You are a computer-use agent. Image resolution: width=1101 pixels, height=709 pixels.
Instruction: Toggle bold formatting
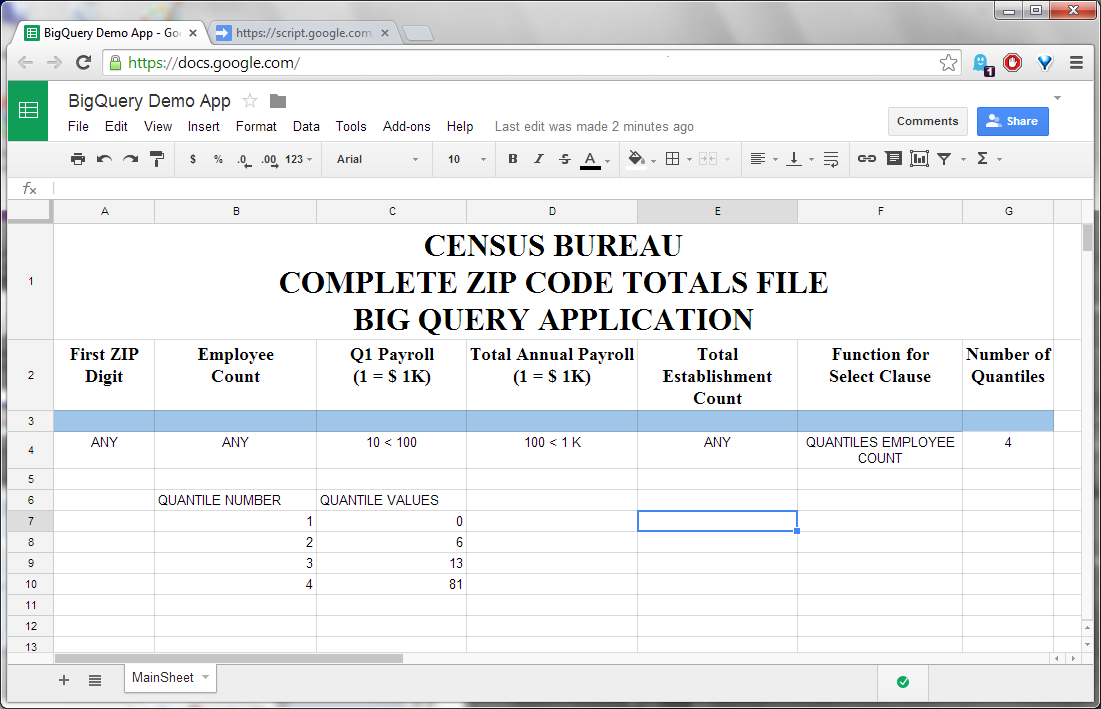pos(513,159)
